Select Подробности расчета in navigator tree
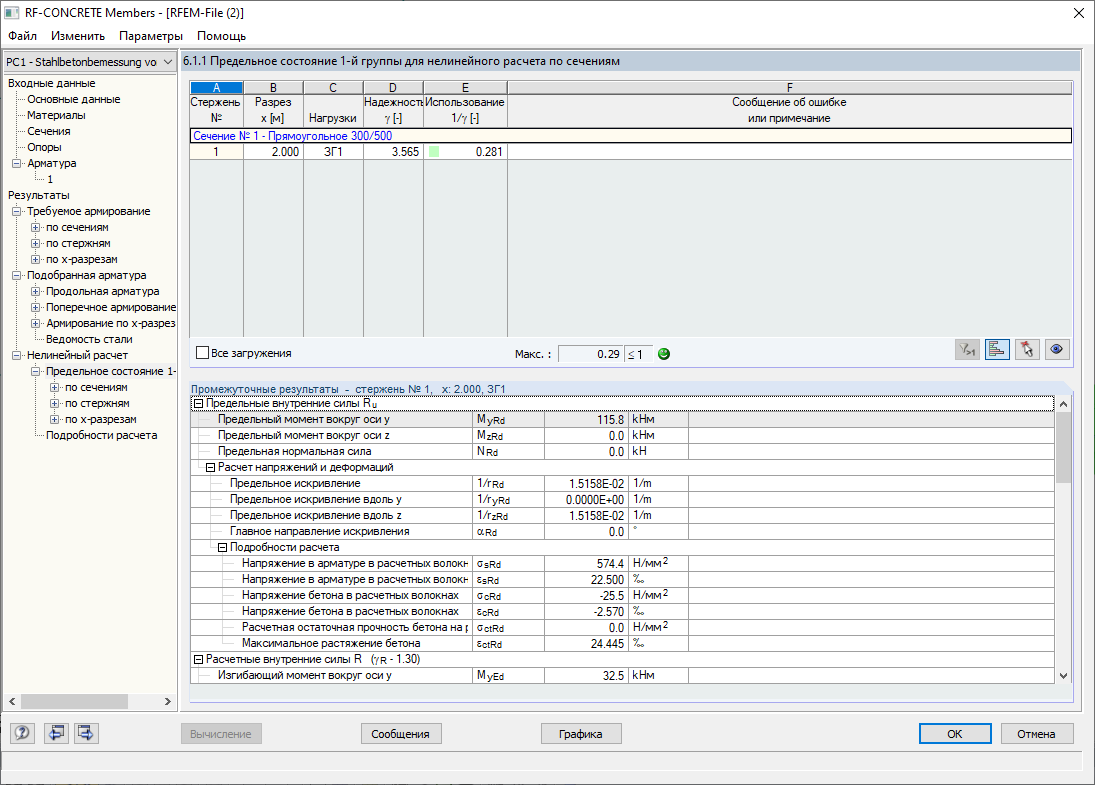The image size is (1095, 785). click(101, 435)
